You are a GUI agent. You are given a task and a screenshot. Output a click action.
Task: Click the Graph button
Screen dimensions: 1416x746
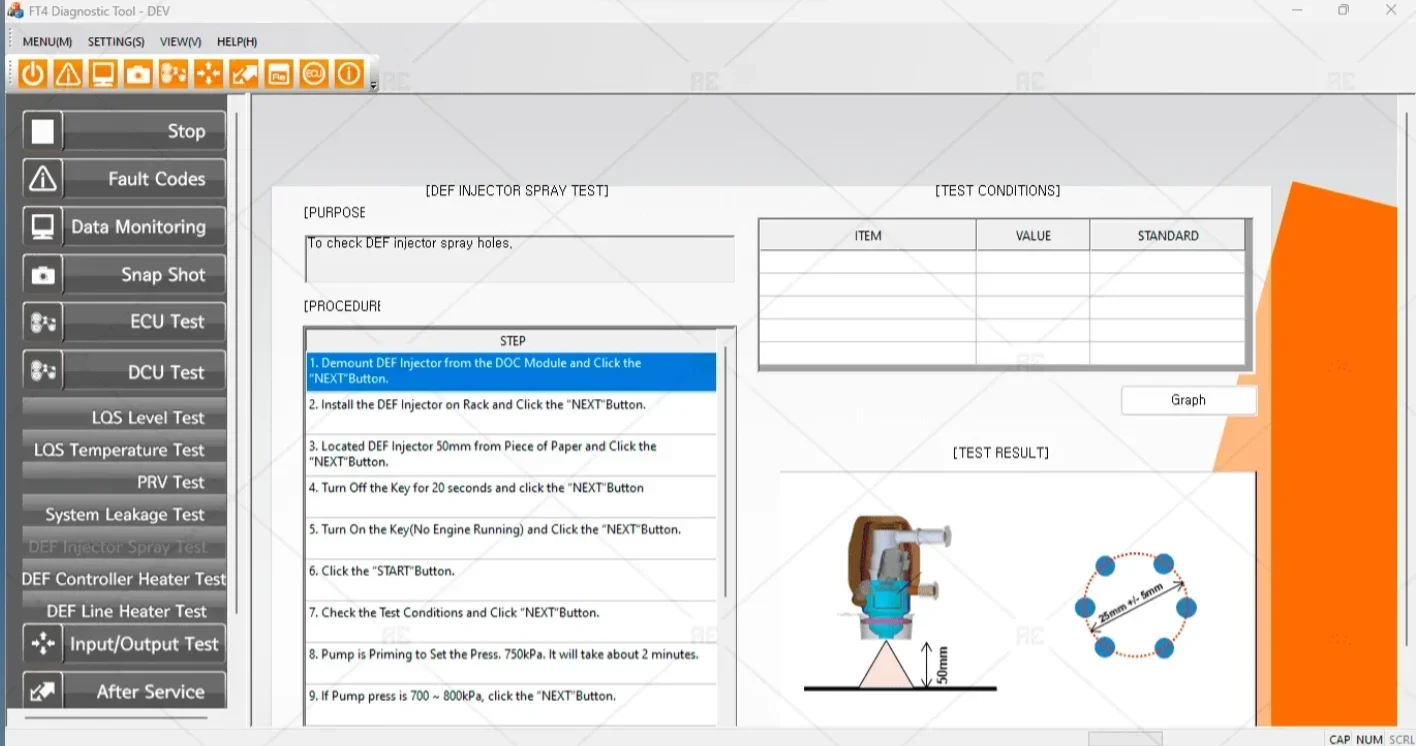(x=1188, y=400)
